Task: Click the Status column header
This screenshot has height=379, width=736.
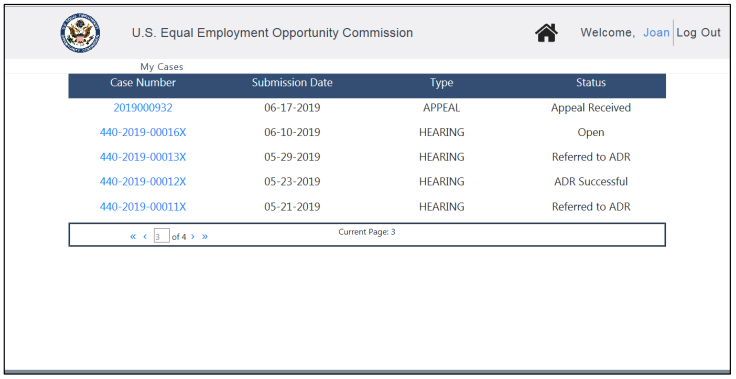Action: [x=591, y=83]
